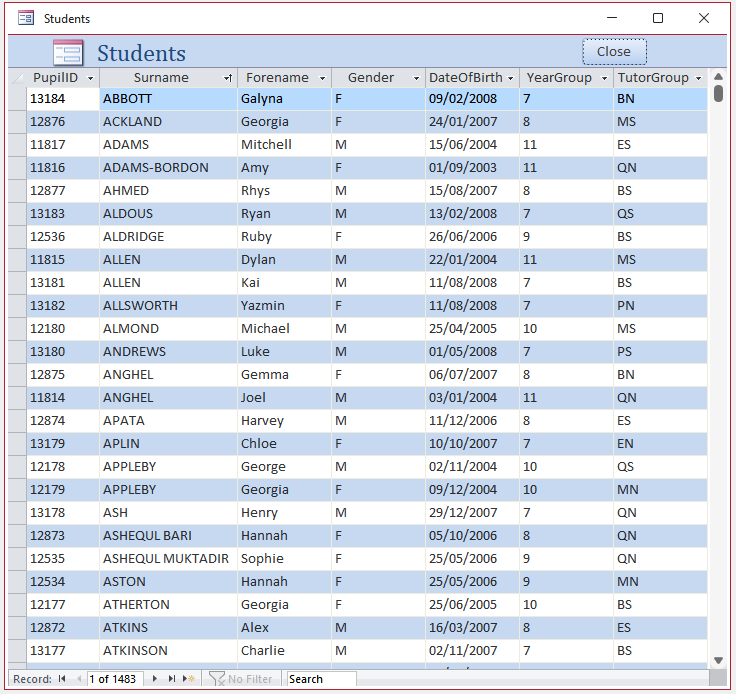Open the DateOfBirth column dropdown arrow

pyautogui.click(x=510, y=78)
